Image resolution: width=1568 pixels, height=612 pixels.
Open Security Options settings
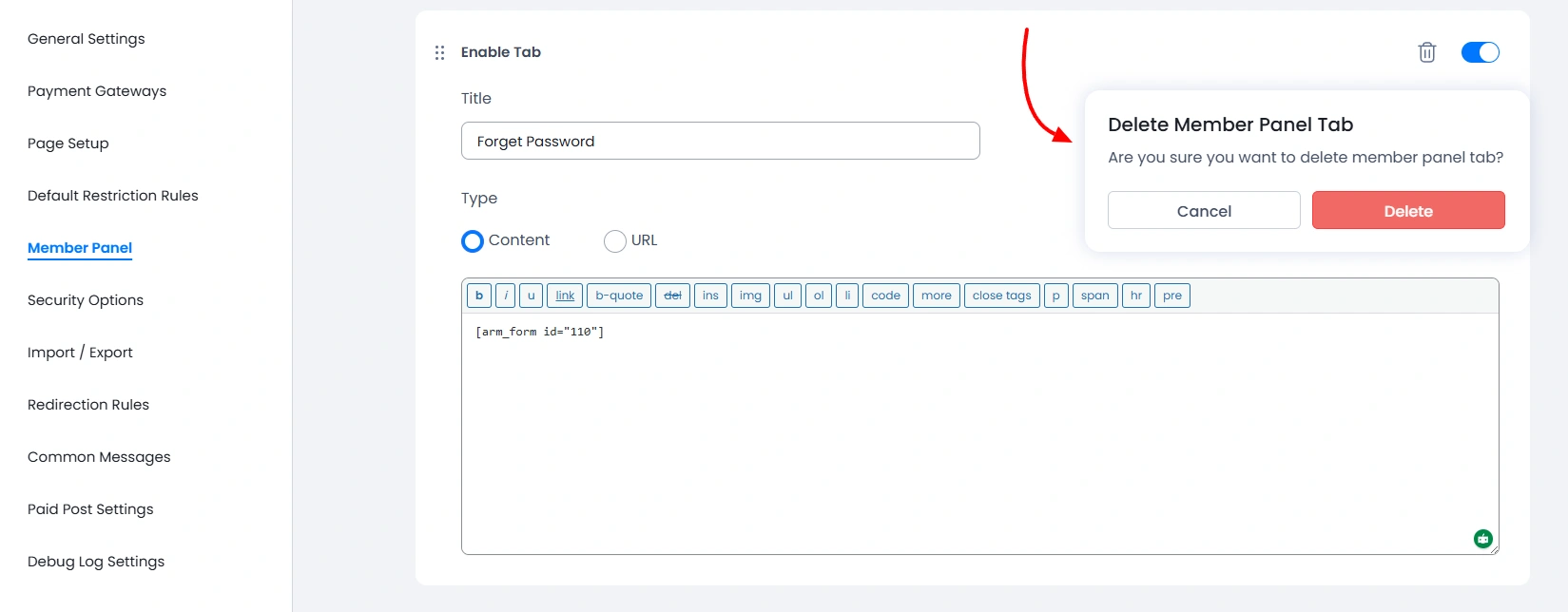[x=86, y=300]
